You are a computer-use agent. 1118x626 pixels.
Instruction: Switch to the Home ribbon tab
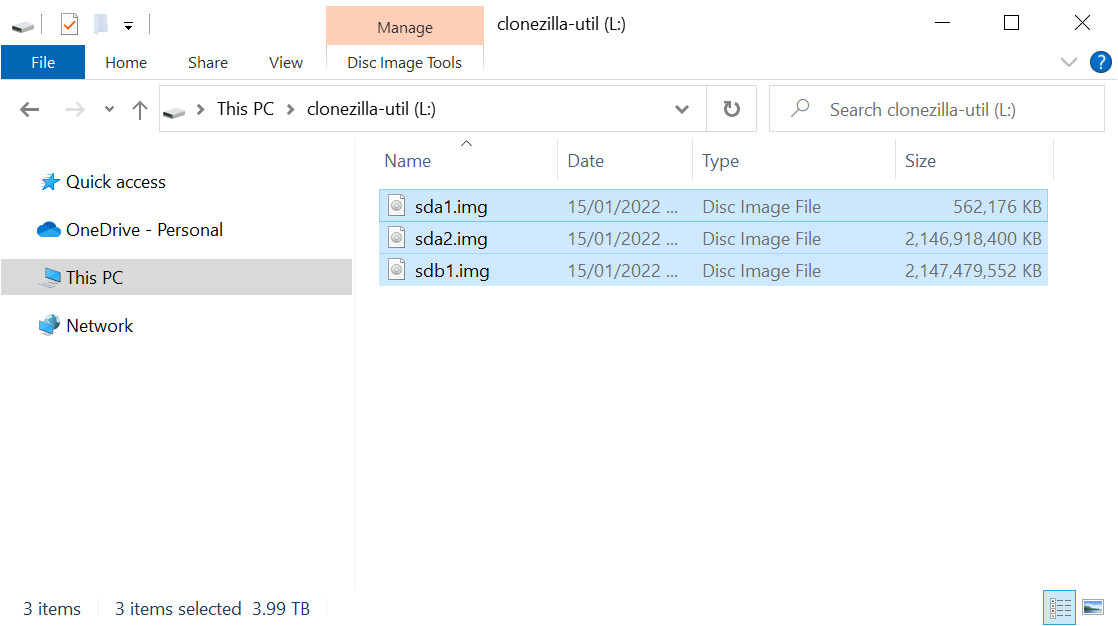point(126,62)
